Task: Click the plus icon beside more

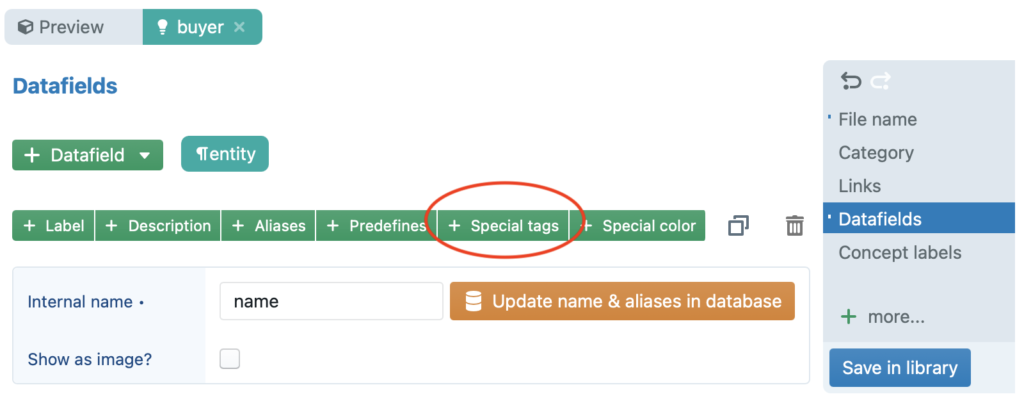Action: (849, 317)
